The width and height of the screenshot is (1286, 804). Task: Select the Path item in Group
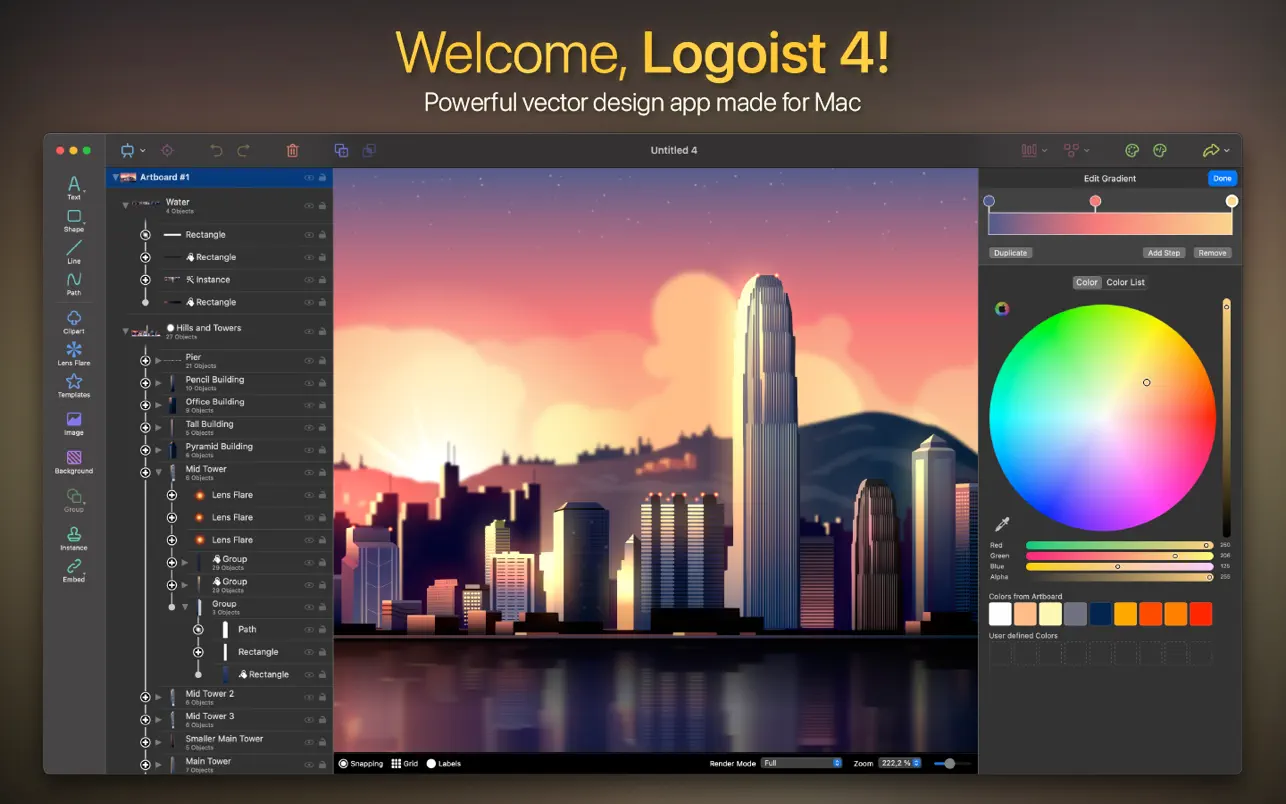click(219, 629)
